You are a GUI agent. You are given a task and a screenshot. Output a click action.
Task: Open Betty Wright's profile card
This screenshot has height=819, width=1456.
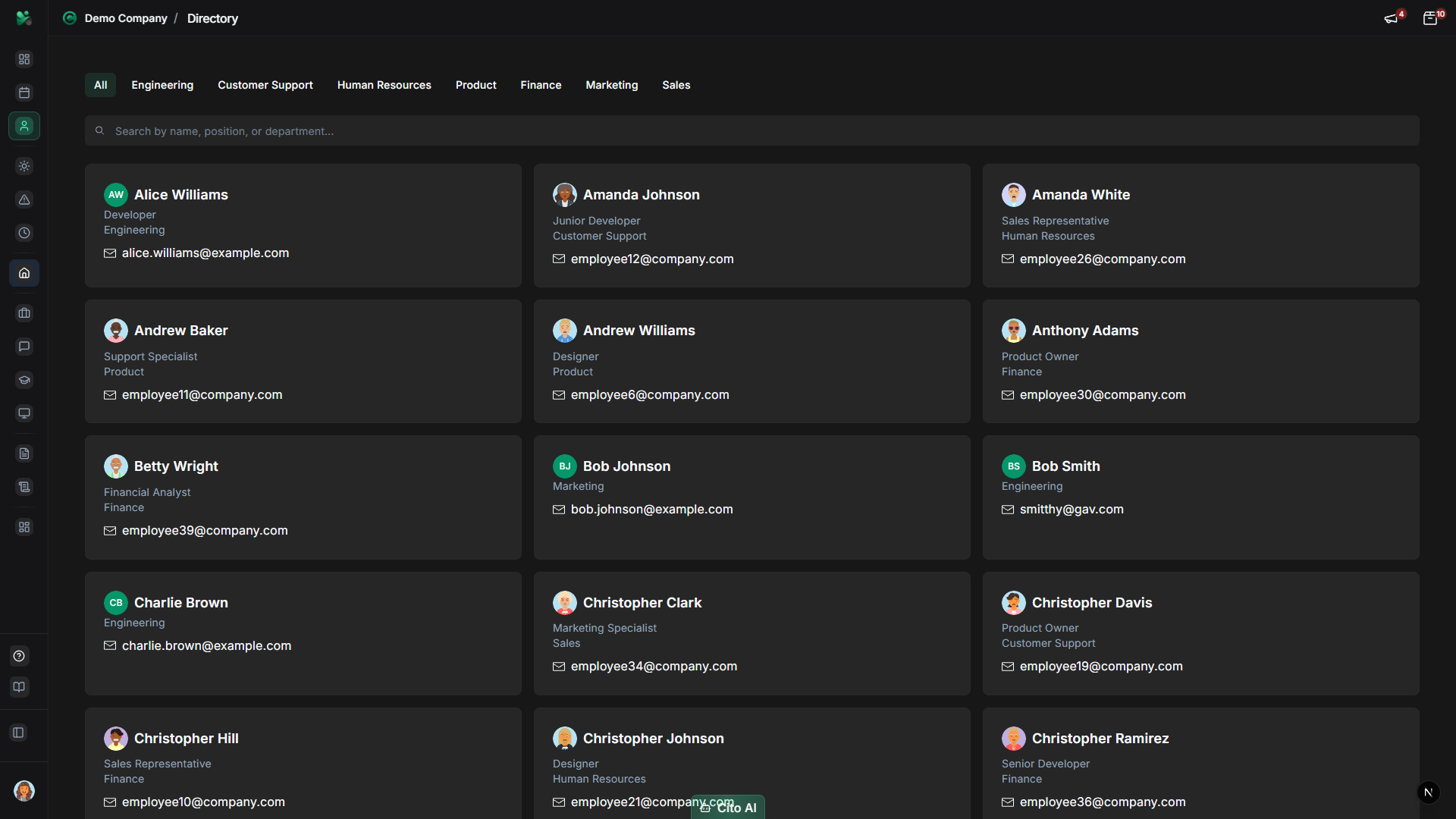pos(303,497)
